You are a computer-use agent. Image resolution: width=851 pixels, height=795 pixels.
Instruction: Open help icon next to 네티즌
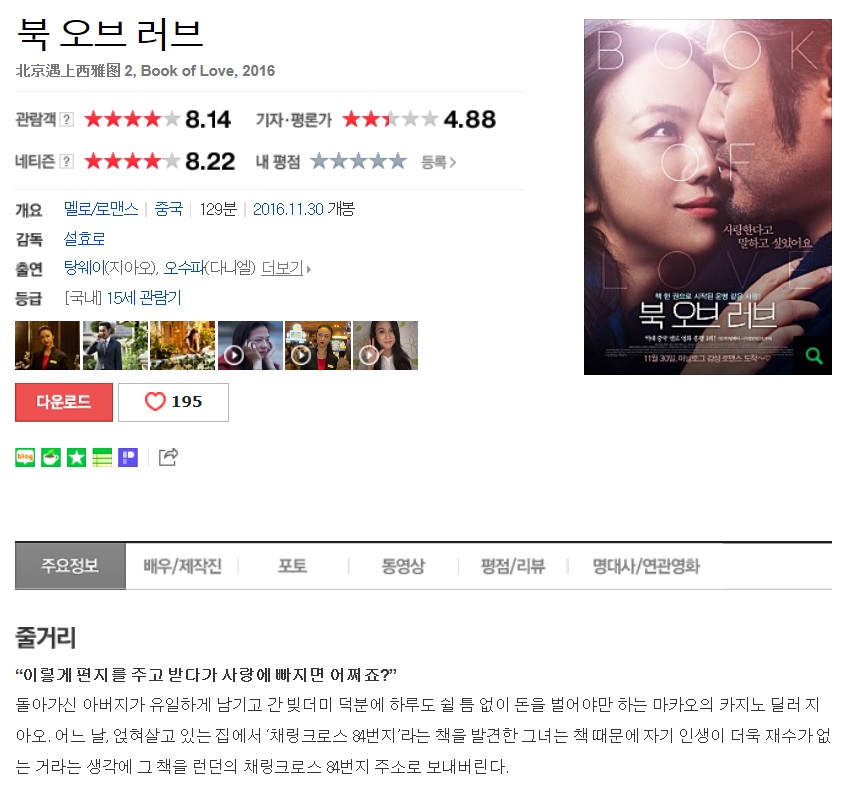(66, 161)
